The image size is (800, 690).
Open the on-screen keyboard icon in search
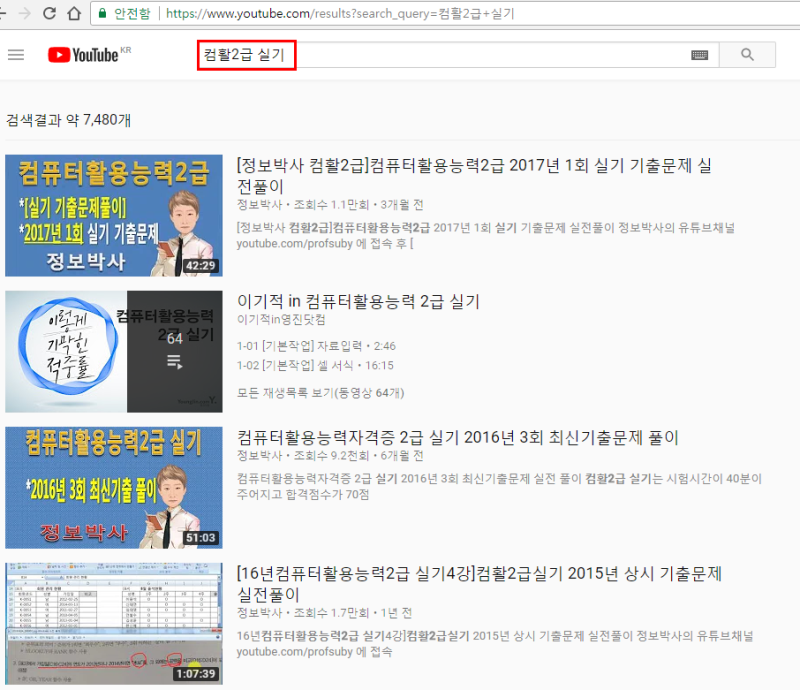coord(699,55)
